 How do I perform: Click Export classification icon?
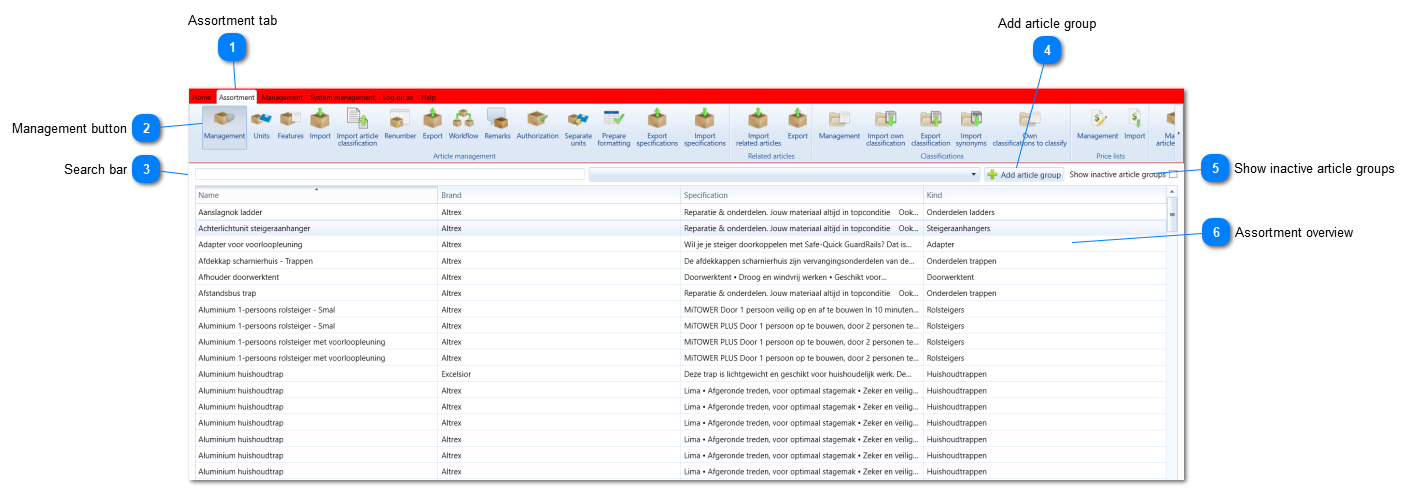pos(930,127)
